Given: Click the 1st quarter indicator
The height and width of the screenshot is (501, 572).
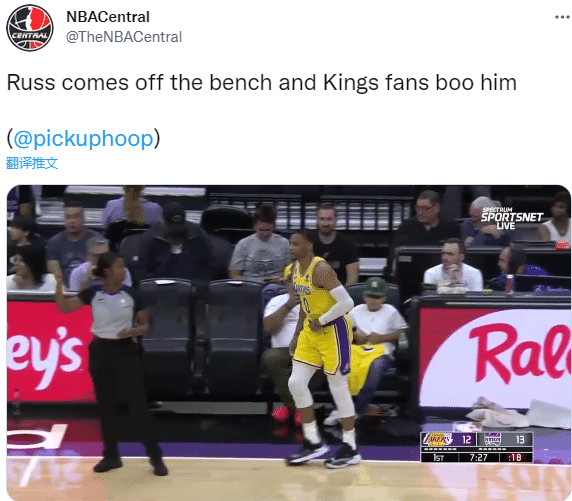Looking at the screenshot, I should click(x=438, y=457).
